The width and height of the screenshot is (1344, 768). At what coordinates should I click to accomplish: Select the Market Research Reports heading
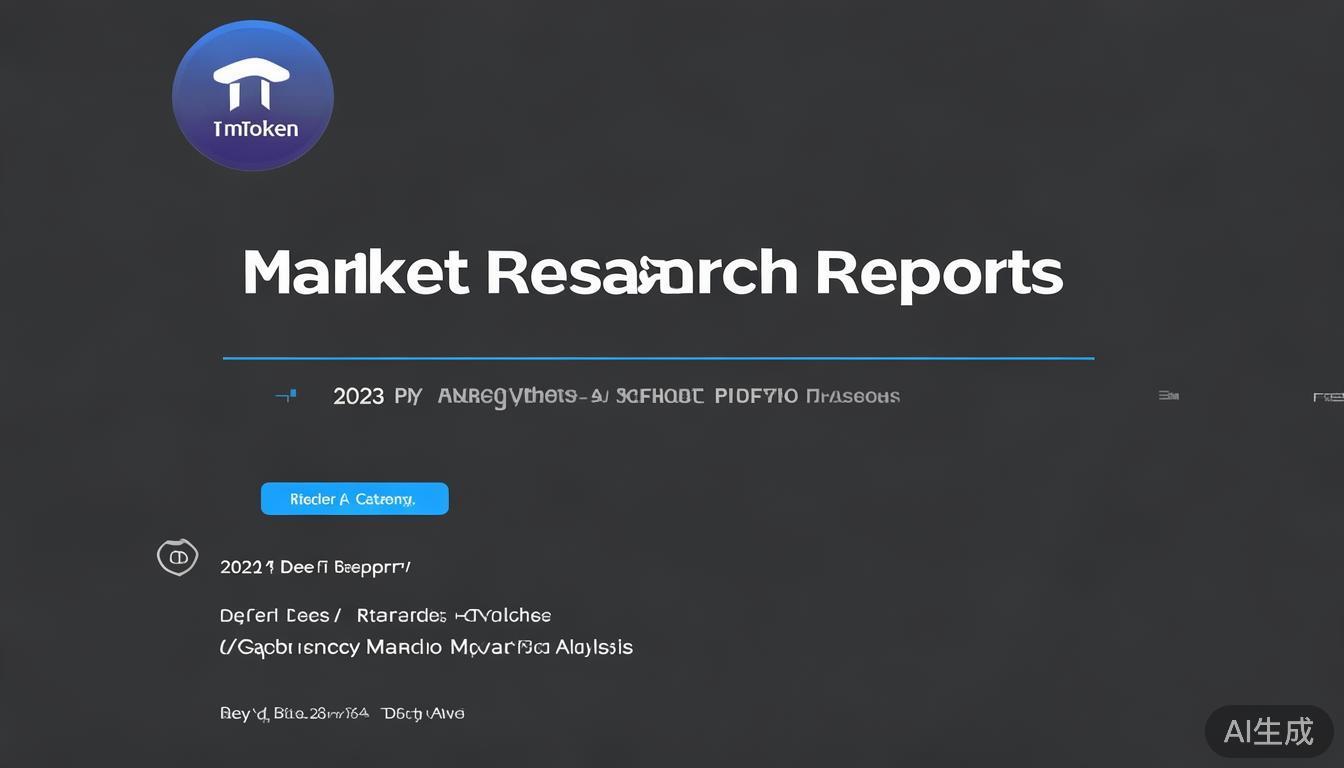click(652, 273)
